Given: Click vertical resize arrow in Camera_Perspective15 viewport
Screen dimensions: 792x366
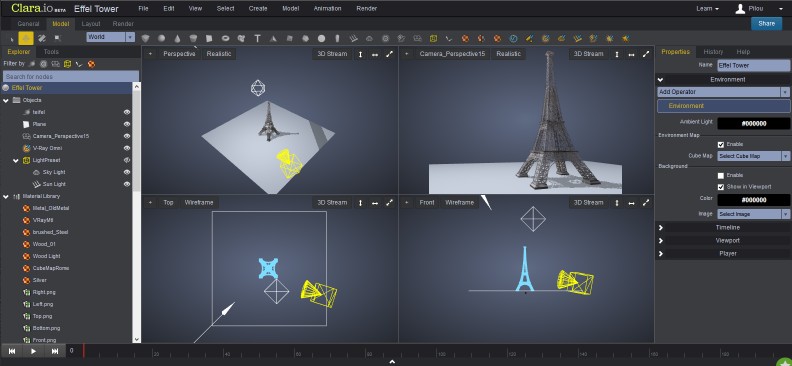Looking at the screenshot, I should [617, 54].
